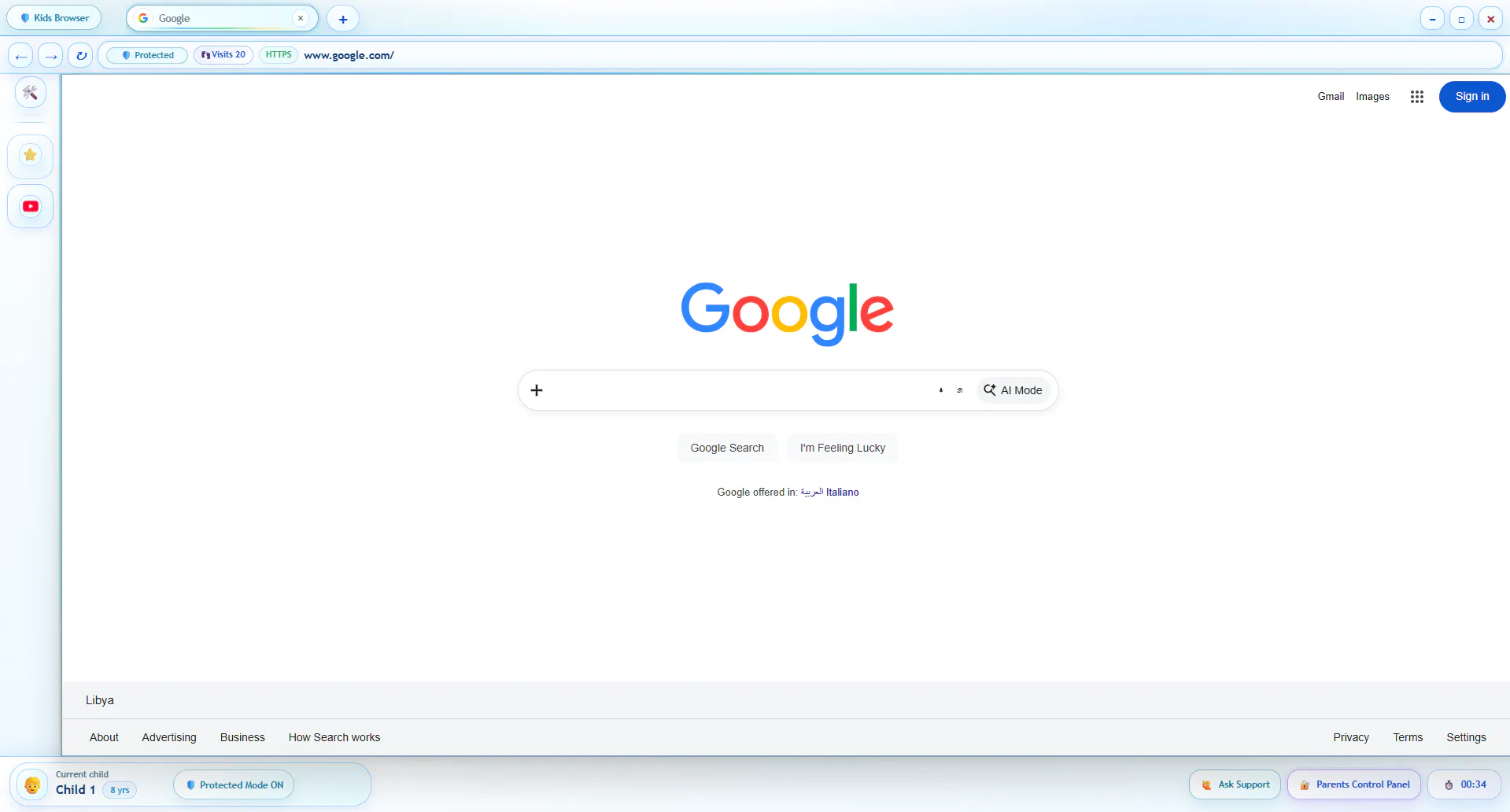Open the Business footer link
Image resolution: width=1510 pixels, height=812 pixels.
[242, 737]
